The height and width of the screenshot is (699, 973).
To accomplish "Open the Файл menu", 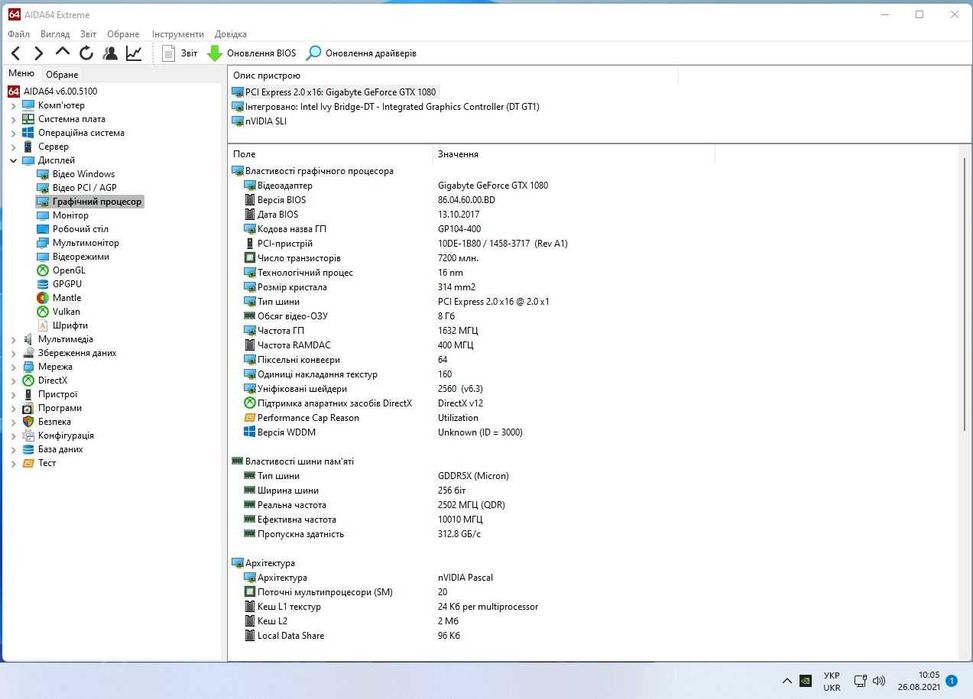I will point(19,34).
